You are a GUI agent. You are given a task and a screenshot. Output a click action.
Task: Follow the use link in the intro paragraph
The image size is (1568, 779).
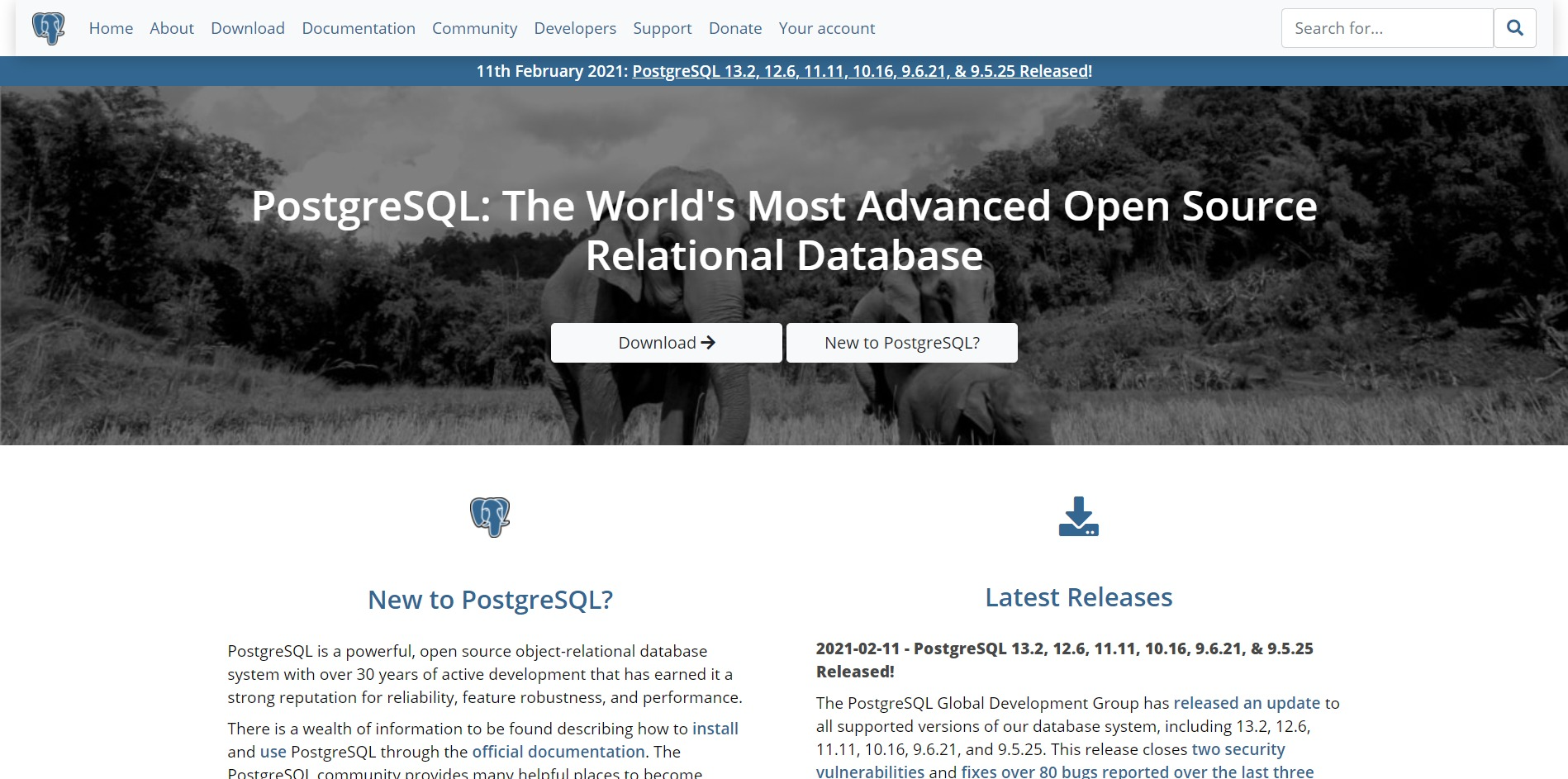point(273,752)
